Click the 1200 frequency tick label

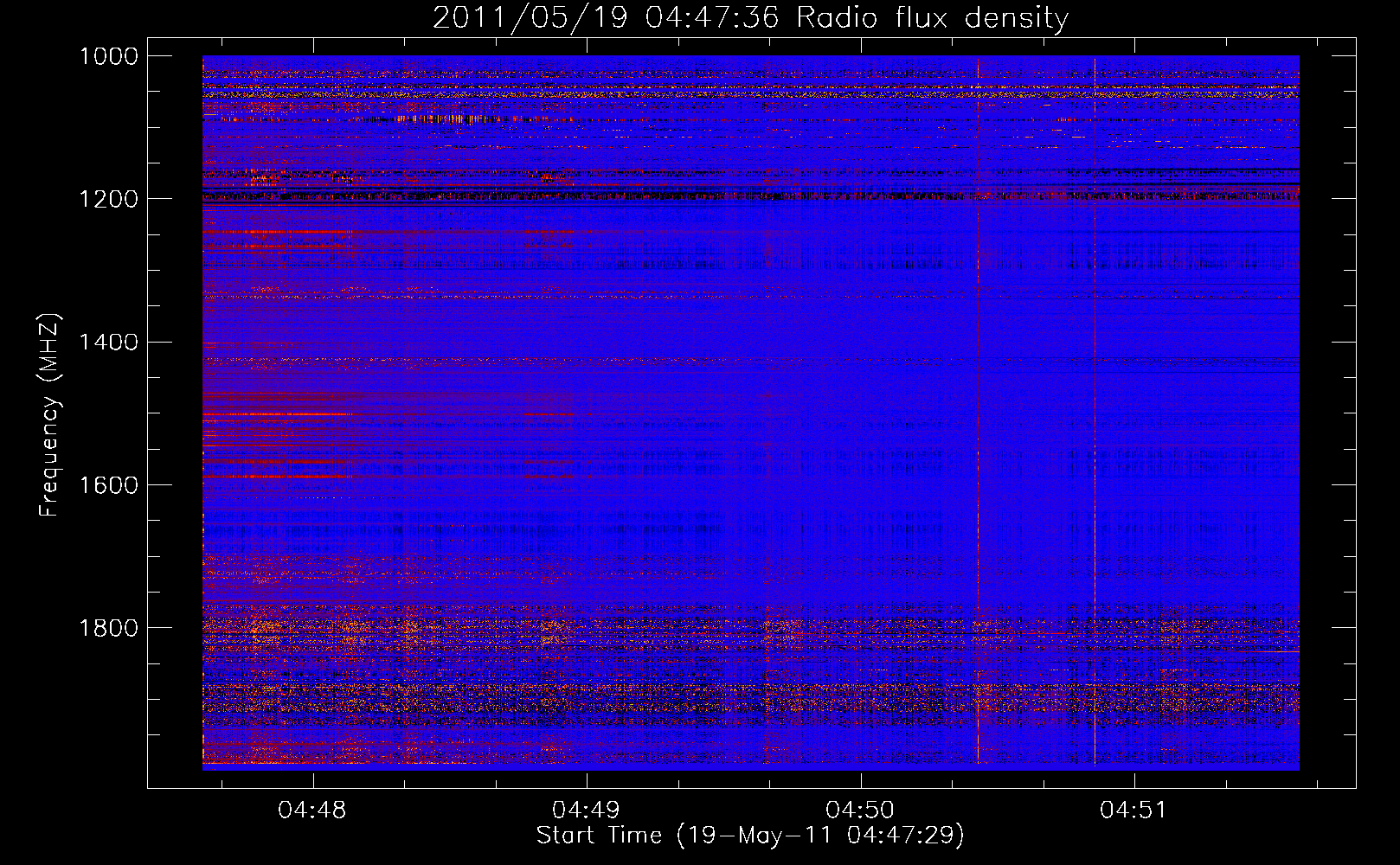pos(109,199)
